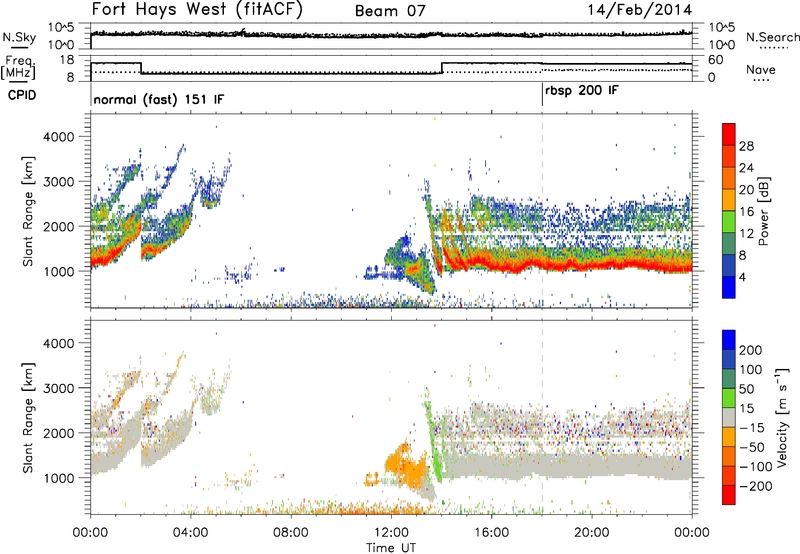The height and width of the screenshot is (554, 800).
Task: Click the Power colorbar tick label '16'
Action: click(x=746, y=212)
